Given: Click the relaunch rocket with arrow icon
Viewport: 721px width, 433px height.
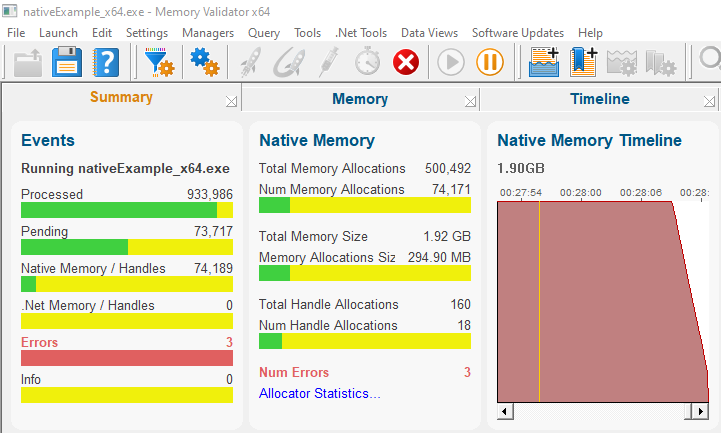Looking at the screenshot, I should click(289, 62).
